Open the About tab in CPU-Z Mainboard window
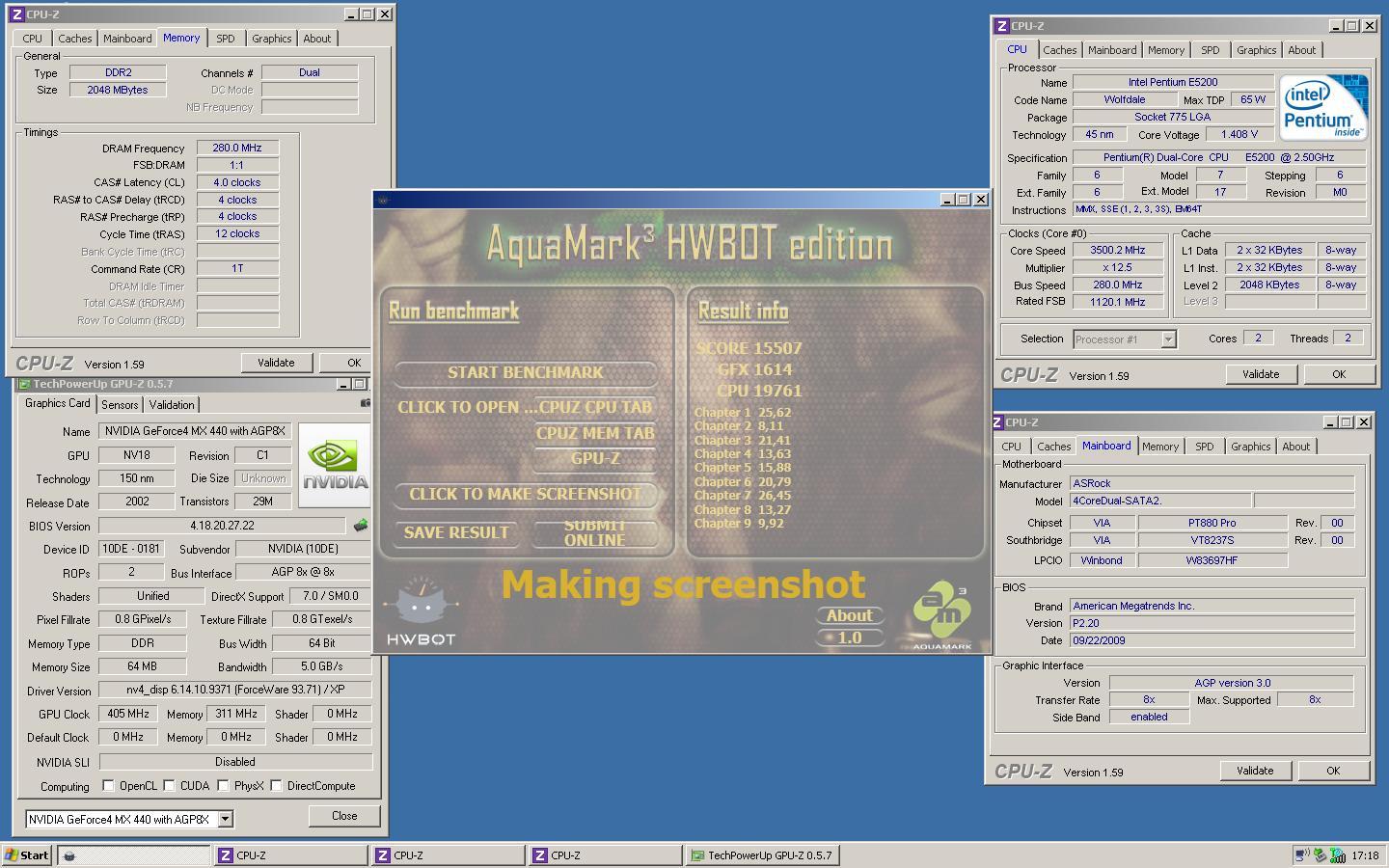 (x=1295, y=447)
